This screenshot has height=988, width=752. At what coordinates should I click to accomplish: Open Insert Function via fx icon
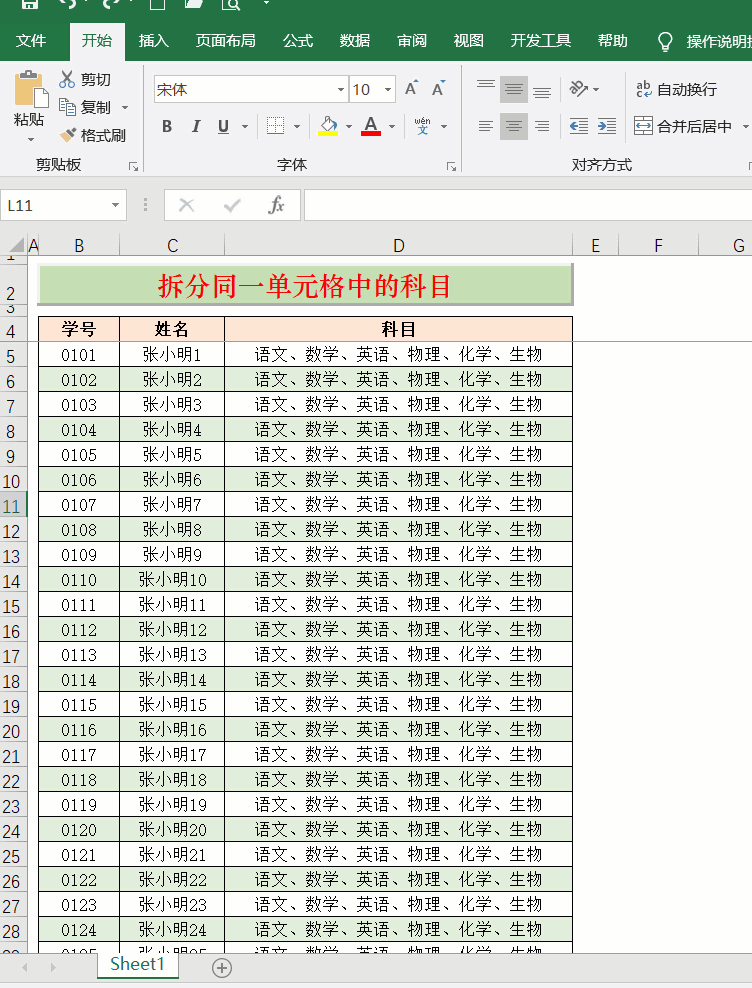click(x=276, y=205)
